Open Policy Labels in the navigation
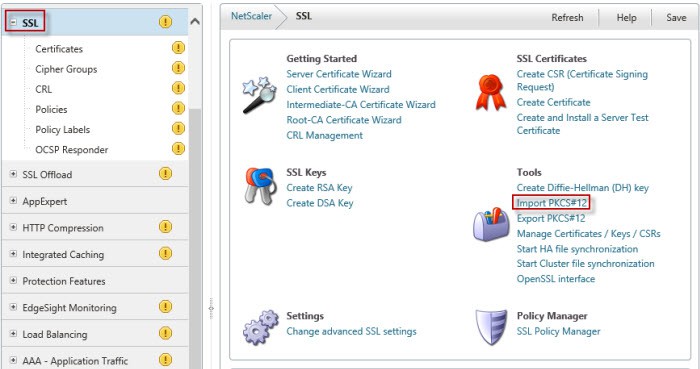The image size is (700, 369). 62,129
